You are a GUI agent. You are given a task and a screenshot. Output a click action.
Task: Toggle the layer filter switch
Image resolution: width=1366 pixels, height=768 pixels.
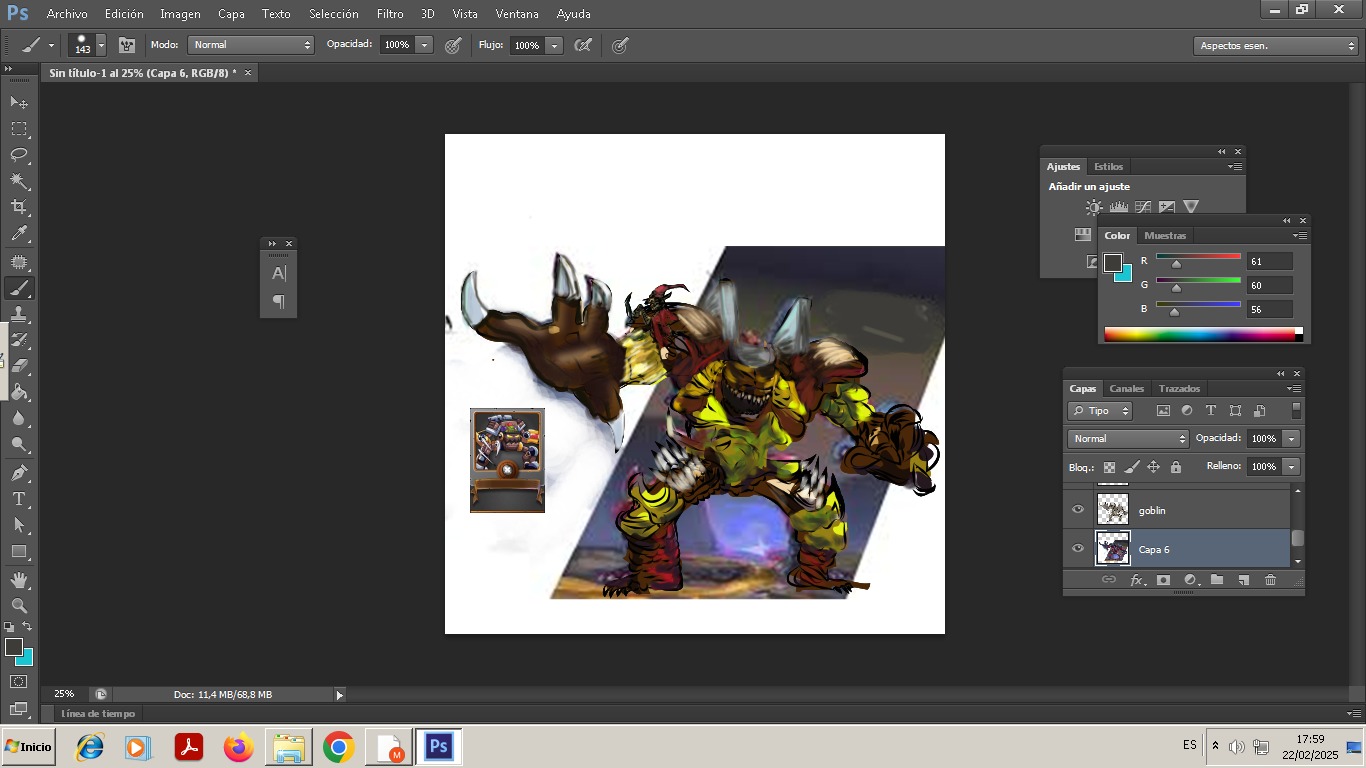pyautogui.click(x=1296, y=410)
